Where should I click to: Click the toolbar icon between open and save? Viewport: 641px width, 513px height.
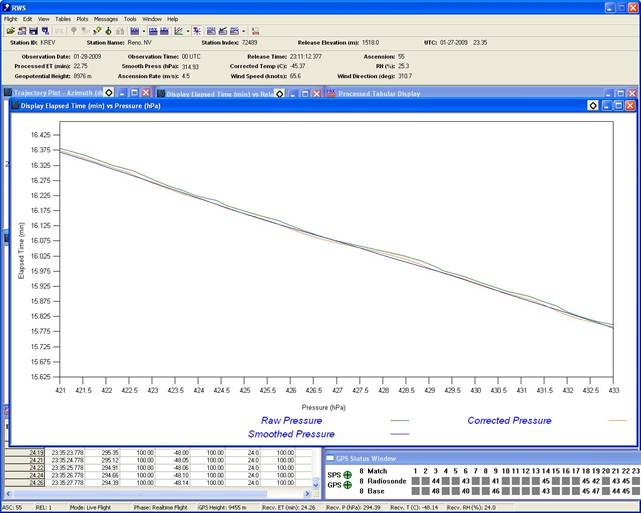[22, 31]
